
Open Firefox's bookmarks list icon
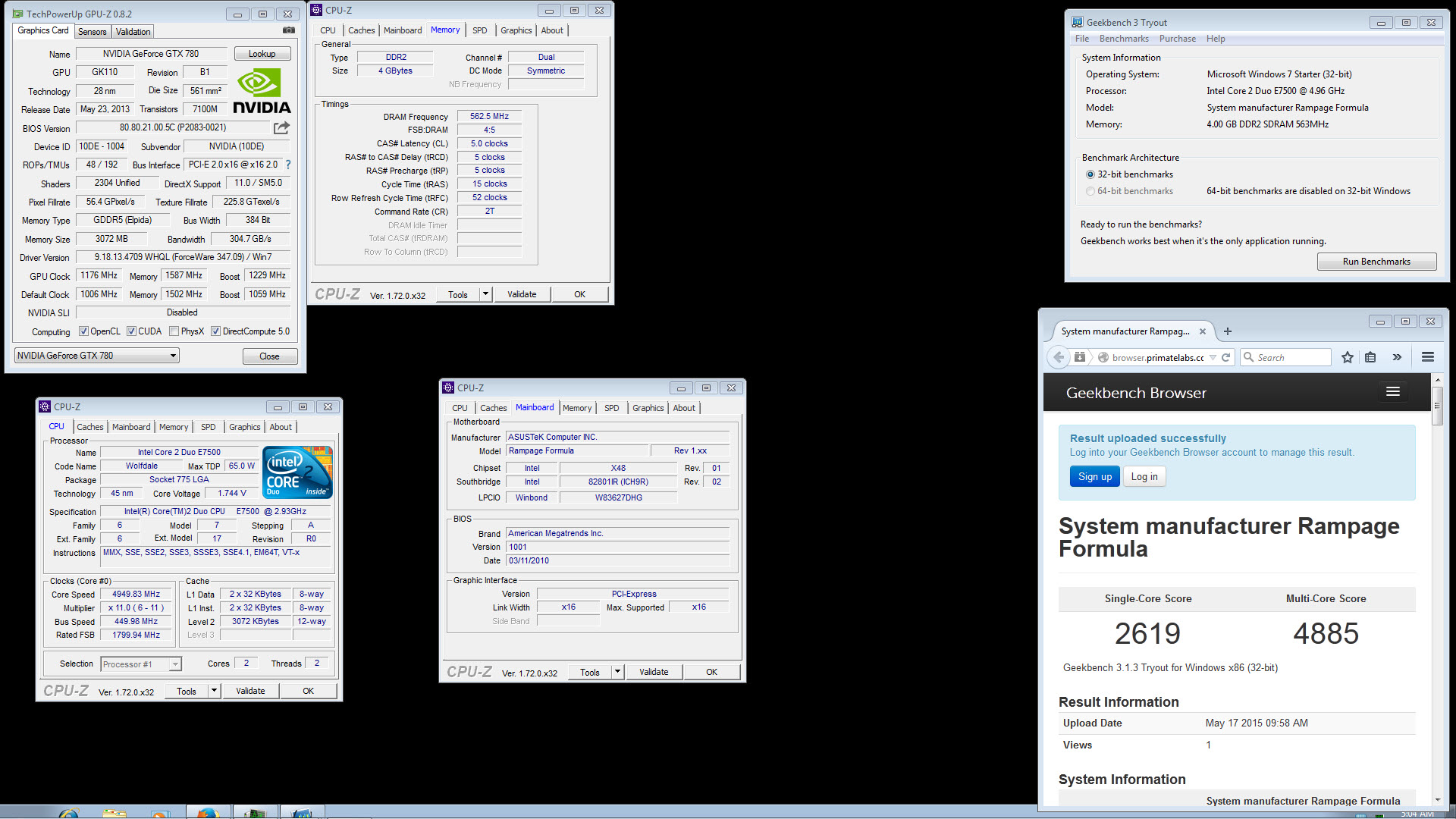[x=1370, y=357]
